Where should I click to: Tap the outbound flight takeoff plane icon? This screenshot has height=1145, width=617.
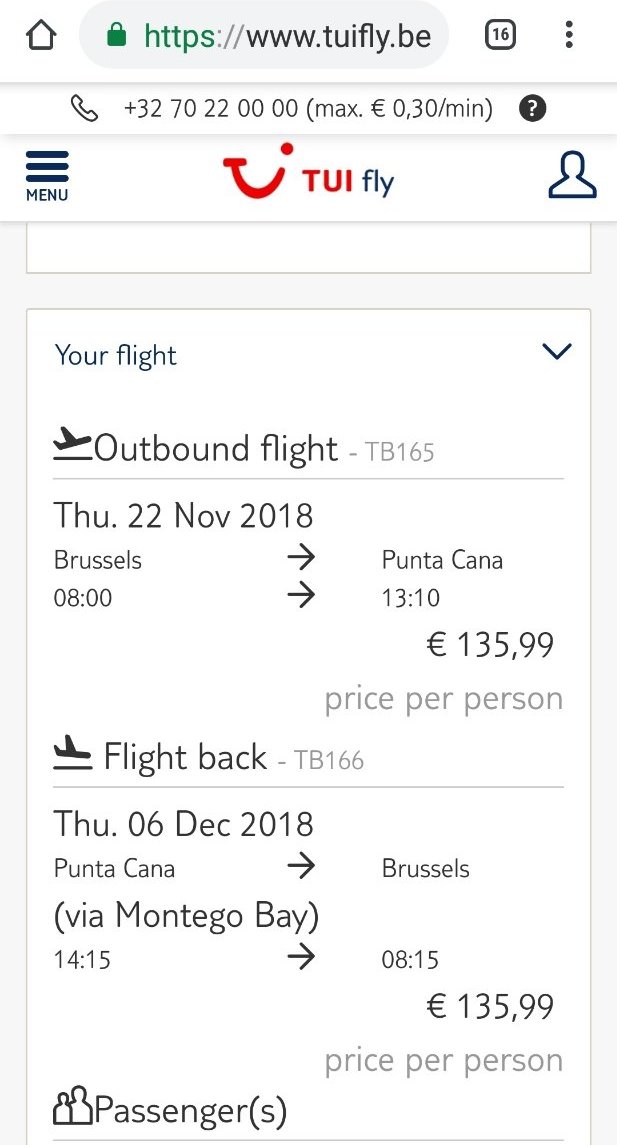(71, 444)
